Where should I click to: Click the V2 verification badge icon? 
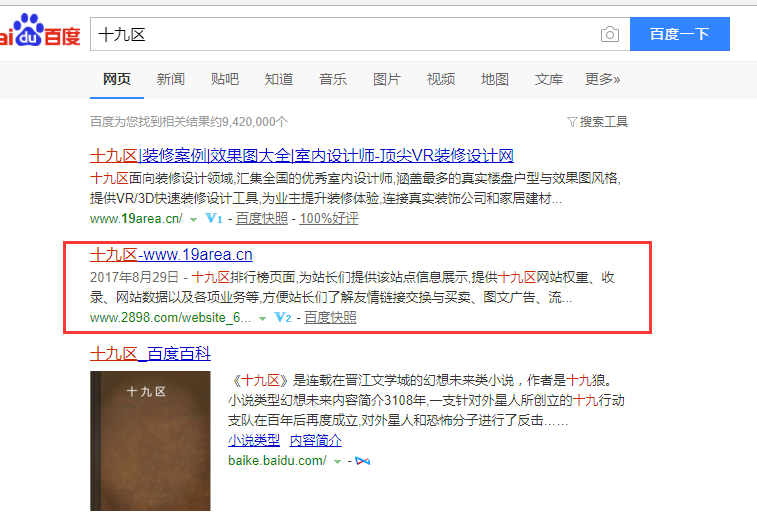tap(283, 318)
